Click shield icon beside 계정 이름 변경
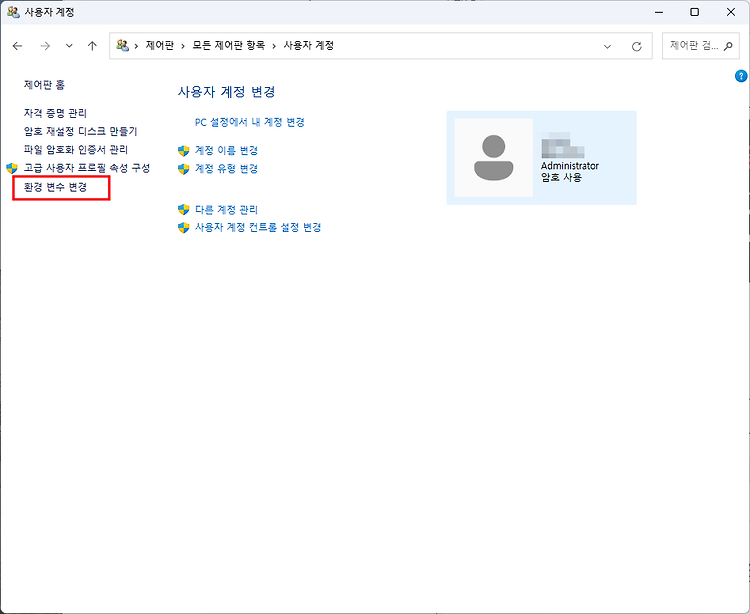The width and height of the screenshot is (750, 614). pyautogui.click(x=184, y=151)
